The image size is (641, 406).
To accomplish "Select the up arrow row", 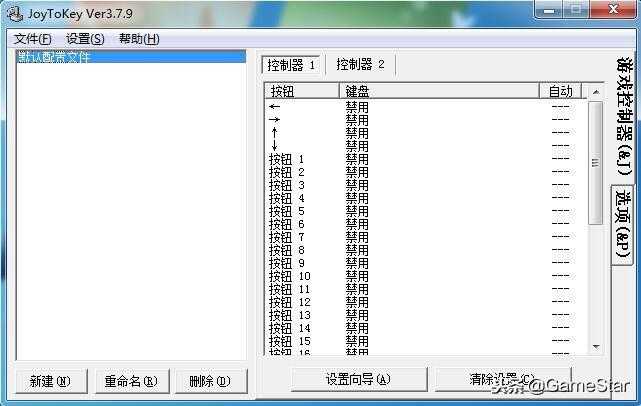I will (426, 133).
